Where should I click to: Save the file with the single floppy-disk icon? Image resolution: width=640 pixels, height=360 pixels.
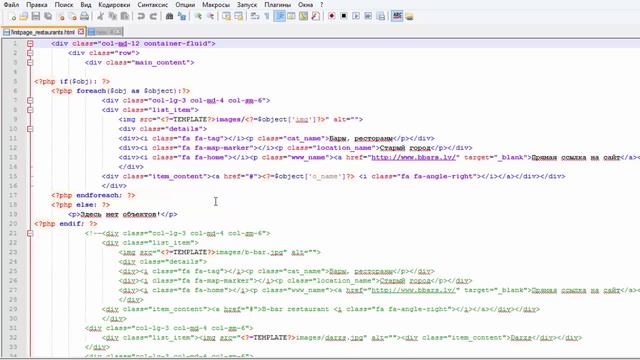[36, 16]
